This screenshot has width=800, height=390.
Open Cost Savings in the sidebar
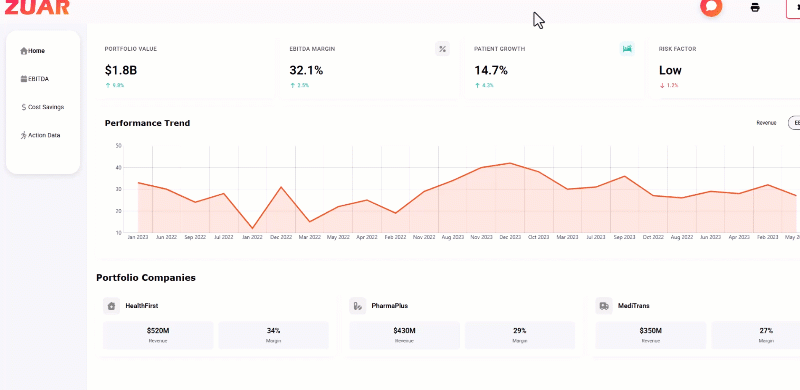tap(43, 107)
